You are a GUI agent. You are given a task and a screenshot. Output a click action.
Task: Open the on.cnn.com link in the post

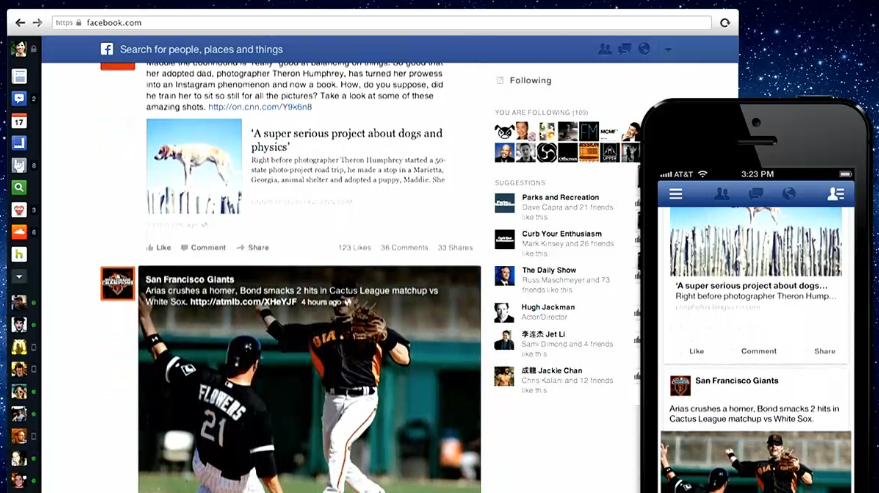[x=260, y=107]
